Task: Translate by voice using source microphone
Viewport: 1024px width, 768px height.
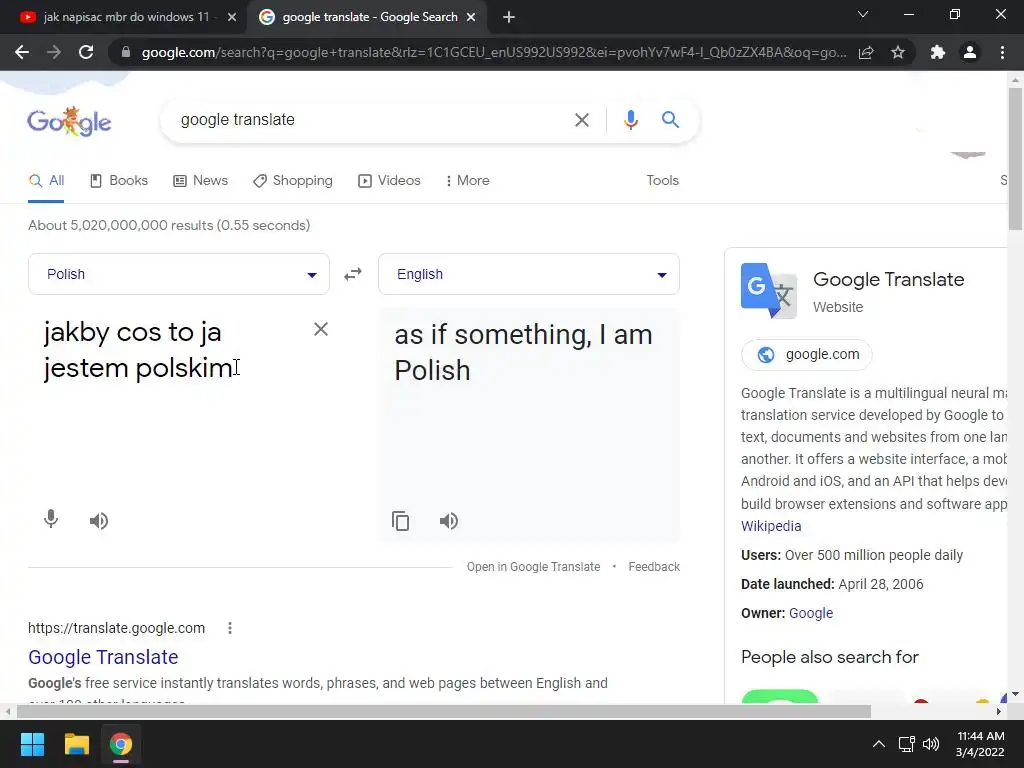Action: coord(51,520)
